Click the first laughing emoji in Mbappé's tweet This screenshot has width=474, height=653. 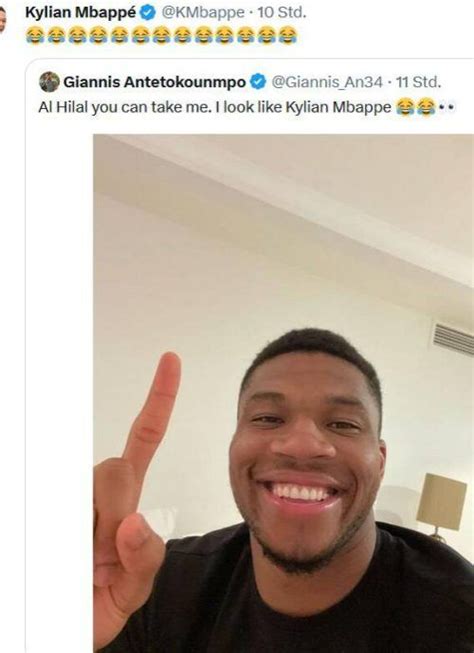tap(35, 36)
